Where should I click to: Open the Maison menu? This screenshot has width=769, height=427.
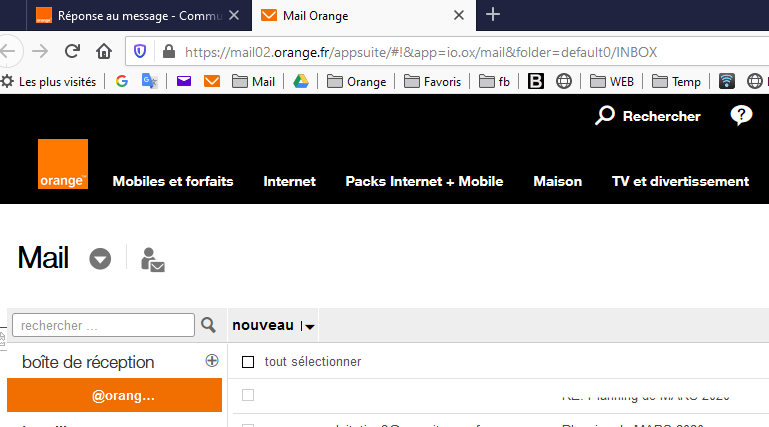click(558, 181)
